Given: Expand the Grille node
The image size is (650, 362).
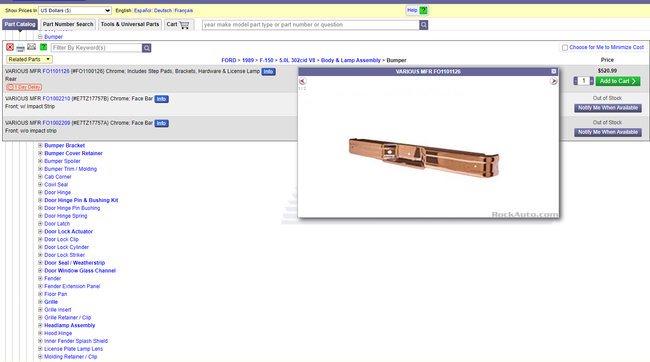Looking at the screenshot, I should [x=40, y=302].
